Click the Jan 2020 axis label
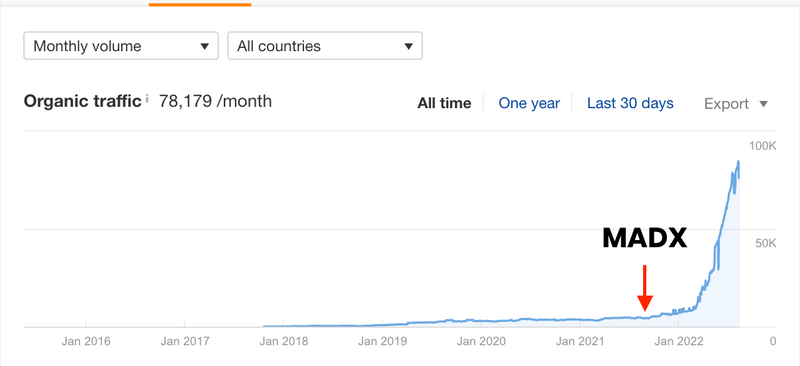 pyautogui.click(x=481, y=341)
